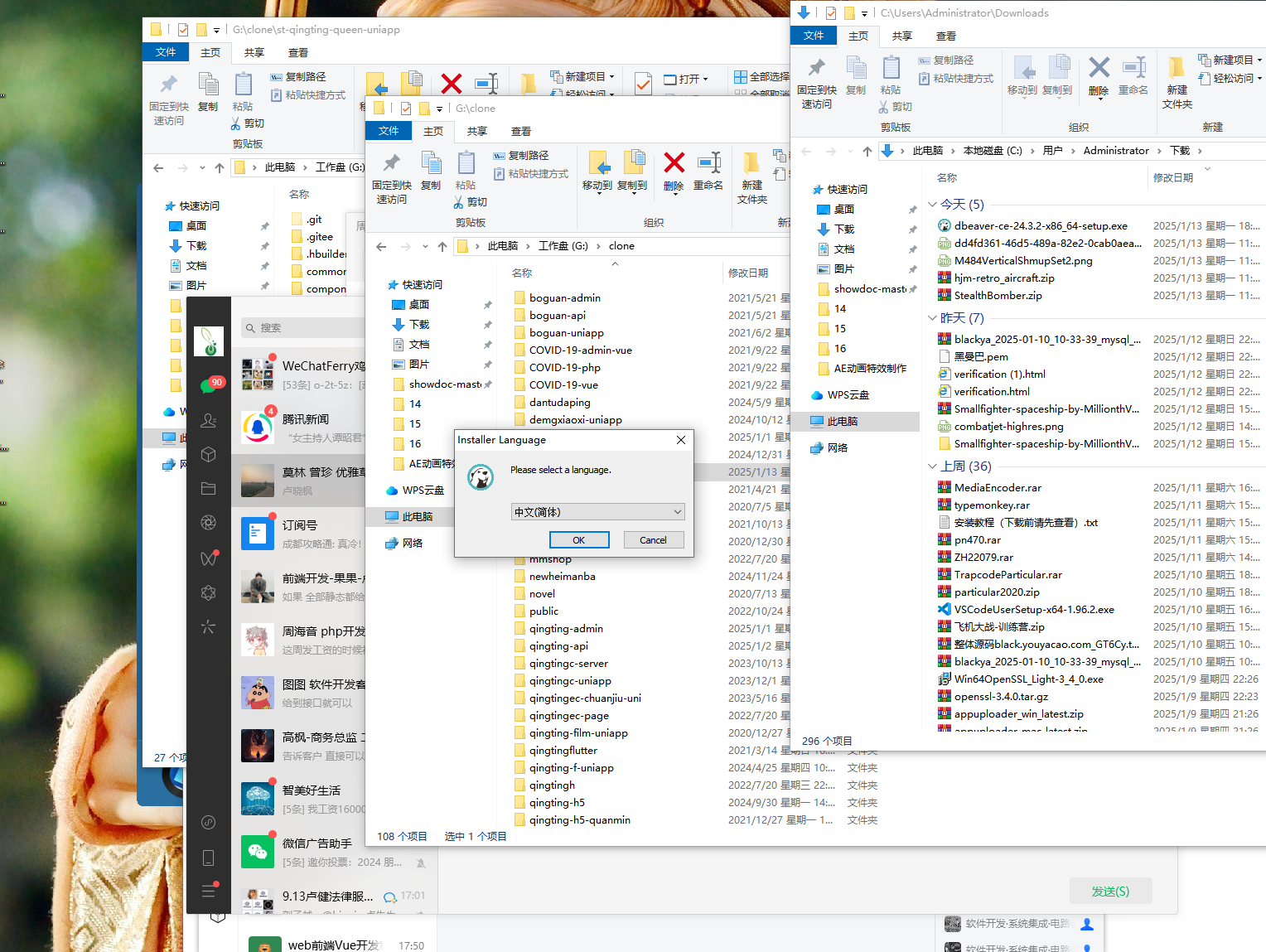Open the 微信广告助手 chat in WeChat

[335, 852]
